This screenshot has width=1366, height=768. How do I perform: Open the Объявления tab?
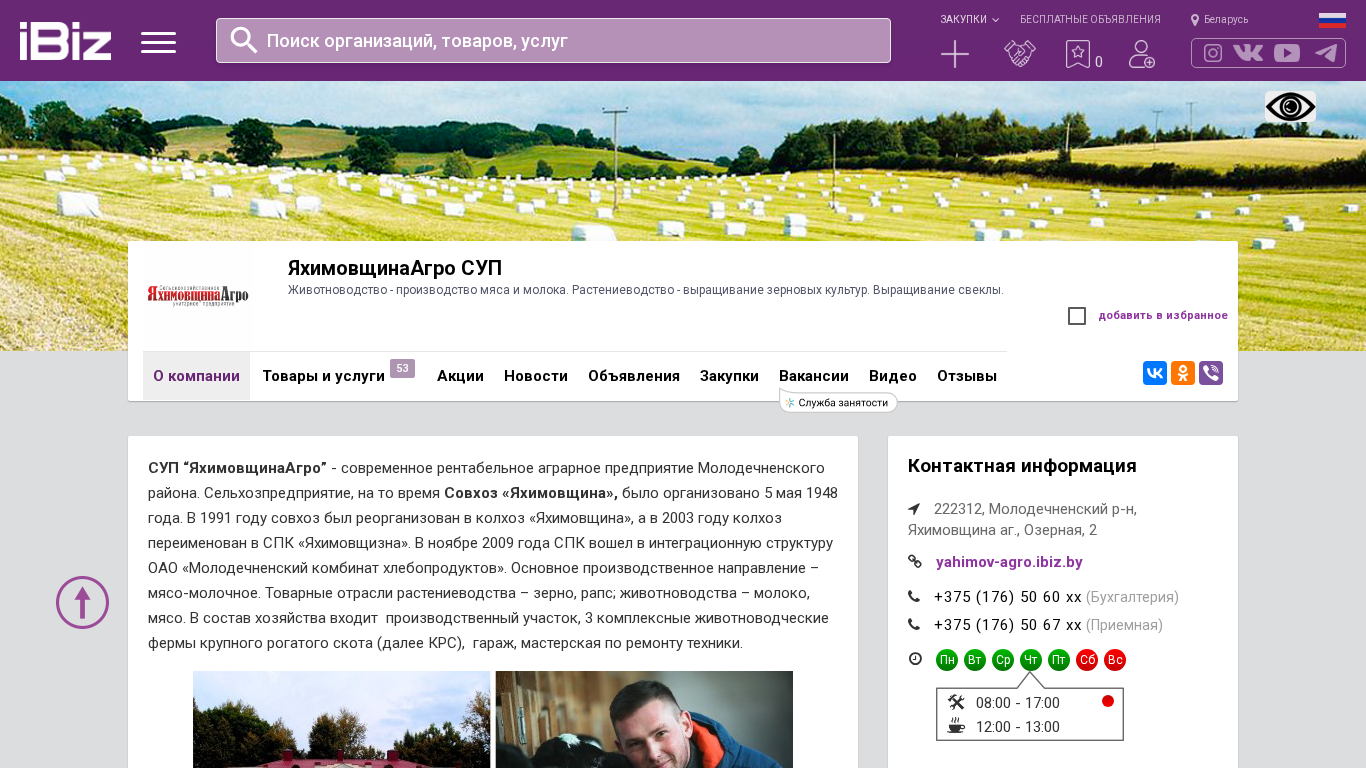click(634, 376)
